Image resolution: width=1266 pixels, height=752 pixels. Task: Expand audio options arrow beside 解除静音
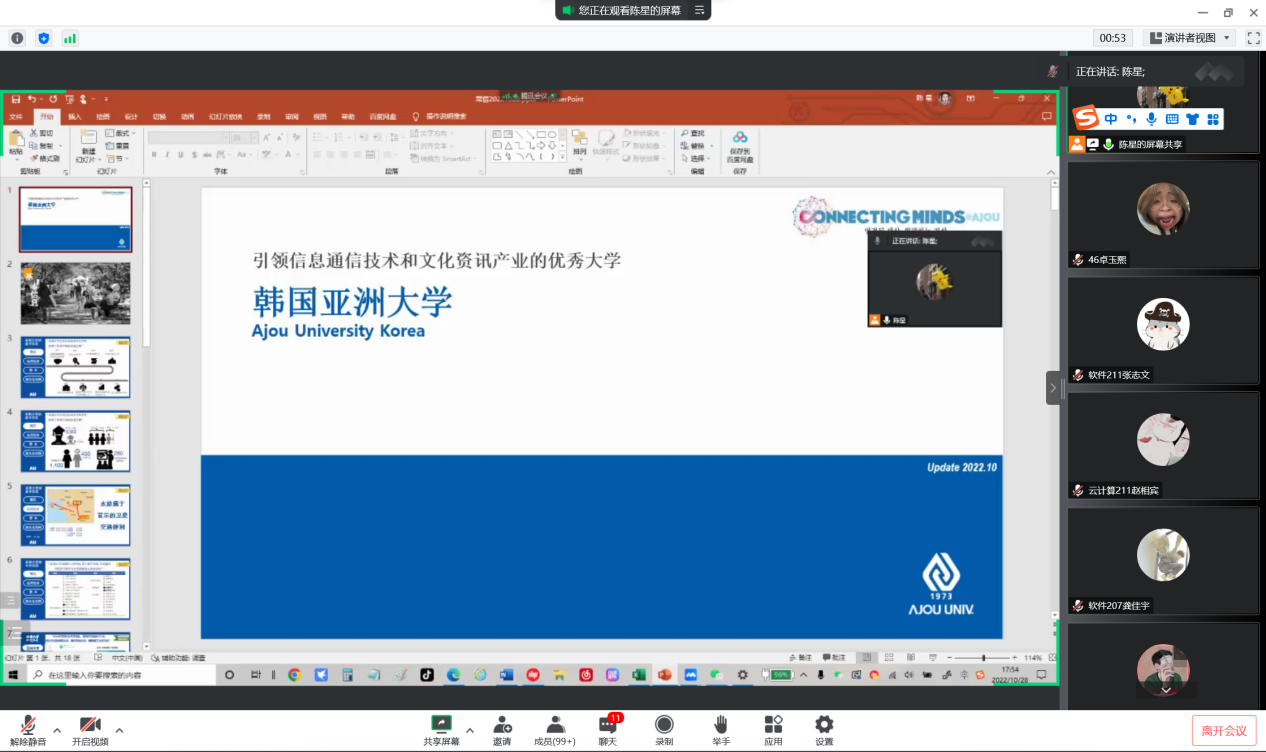point(57,729)
